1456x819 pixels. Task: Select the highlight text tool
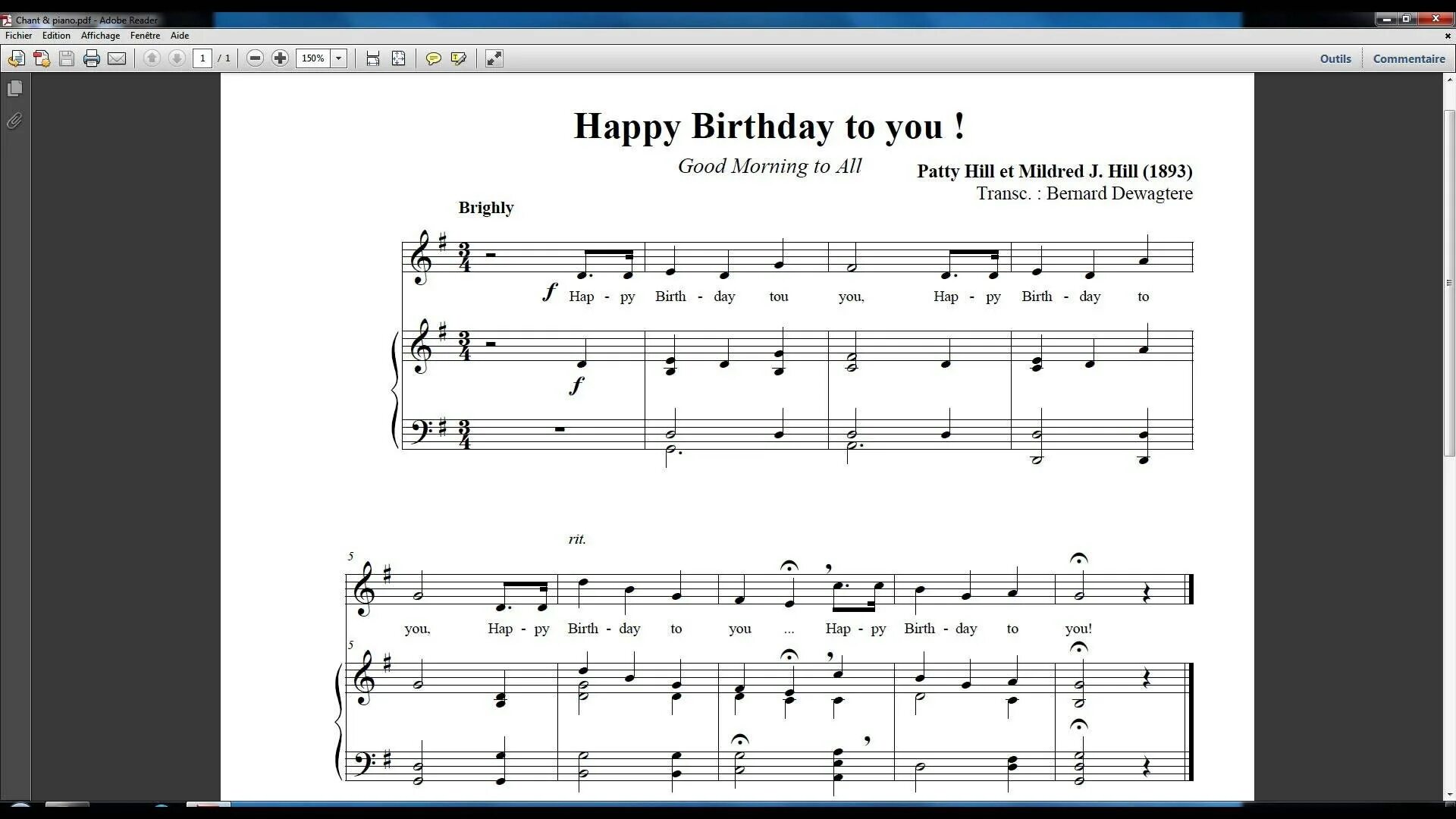point(458,58)
